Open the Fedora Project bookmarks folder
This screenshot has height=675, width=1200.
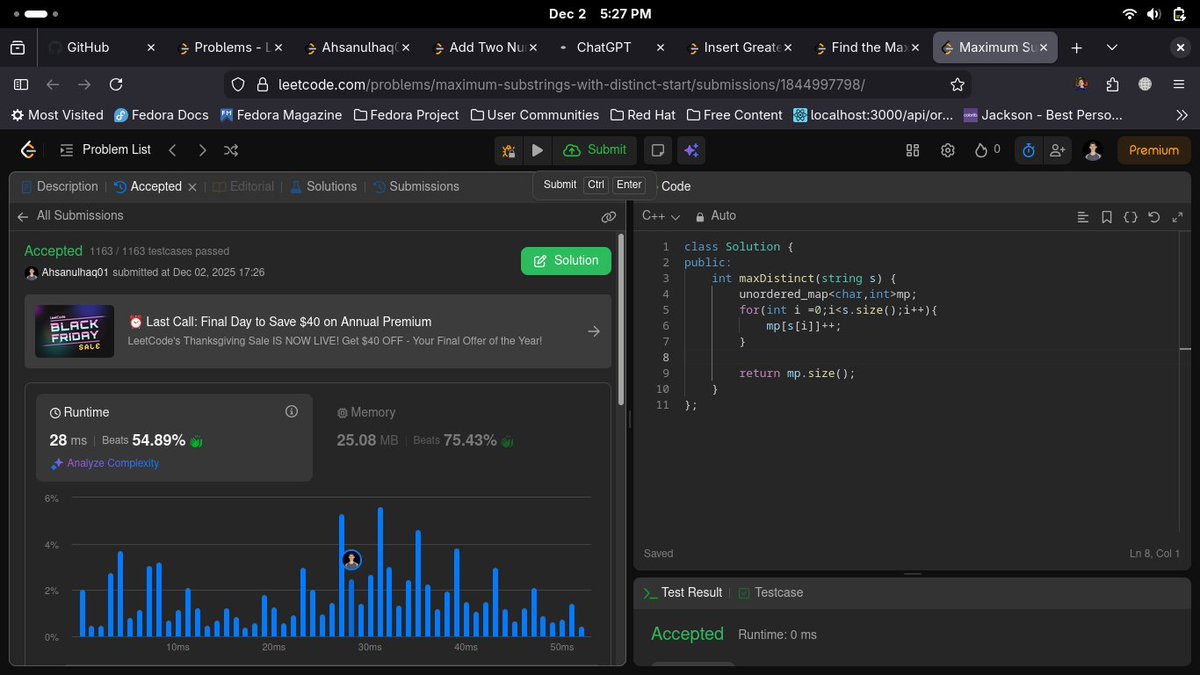click(x=406, y=115)
